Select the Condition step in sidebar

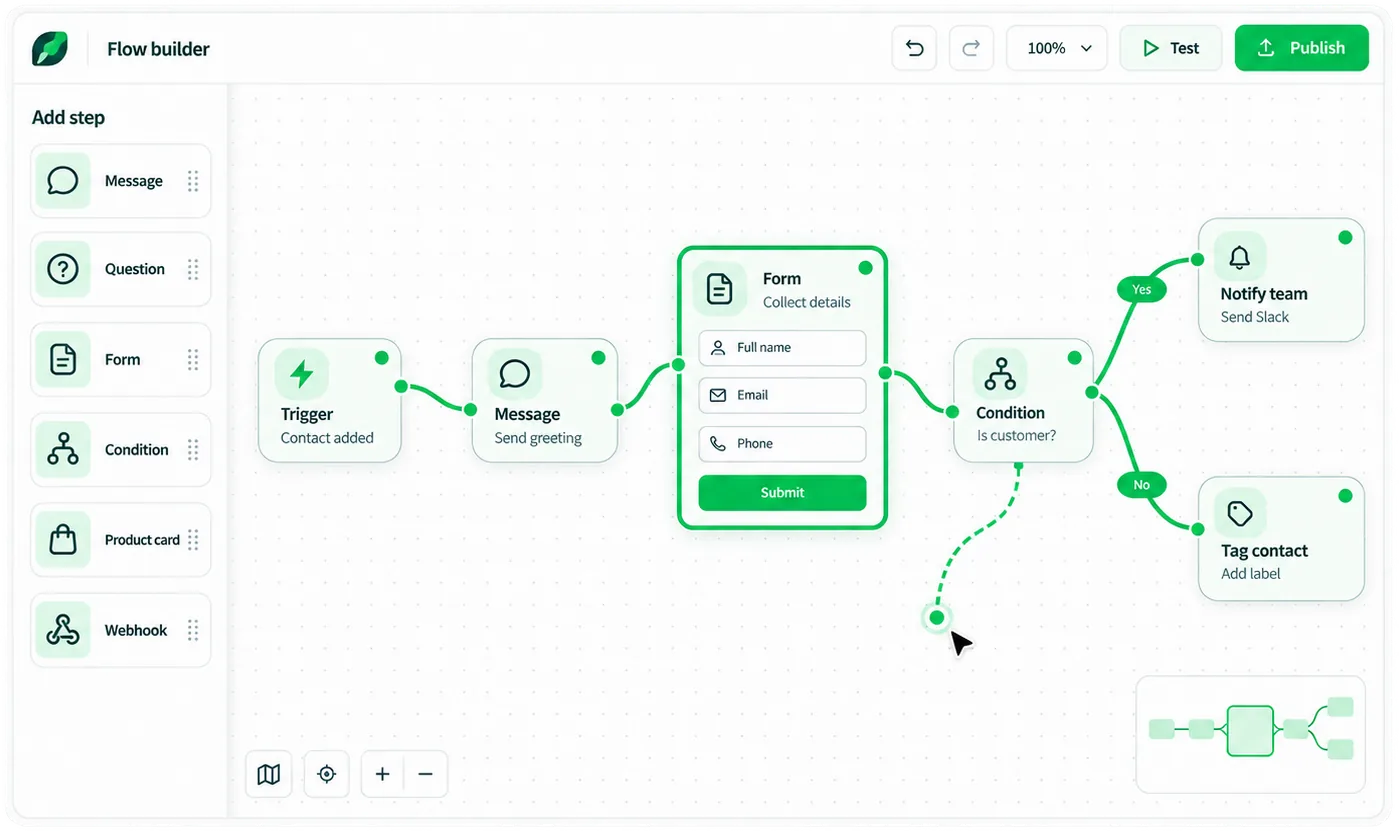[121, 449]
